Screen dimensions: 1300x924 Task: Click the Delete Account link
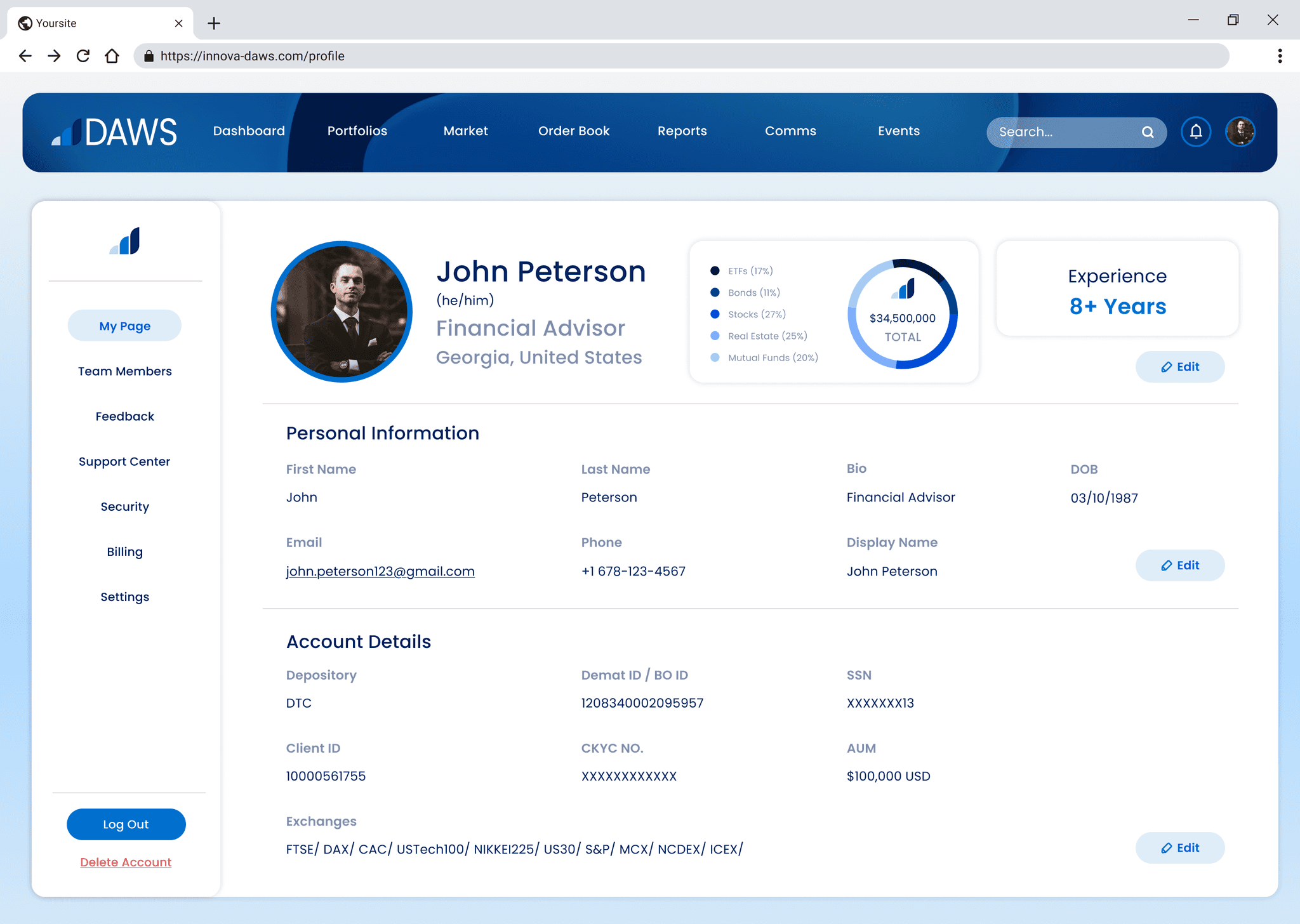point(126,862)
